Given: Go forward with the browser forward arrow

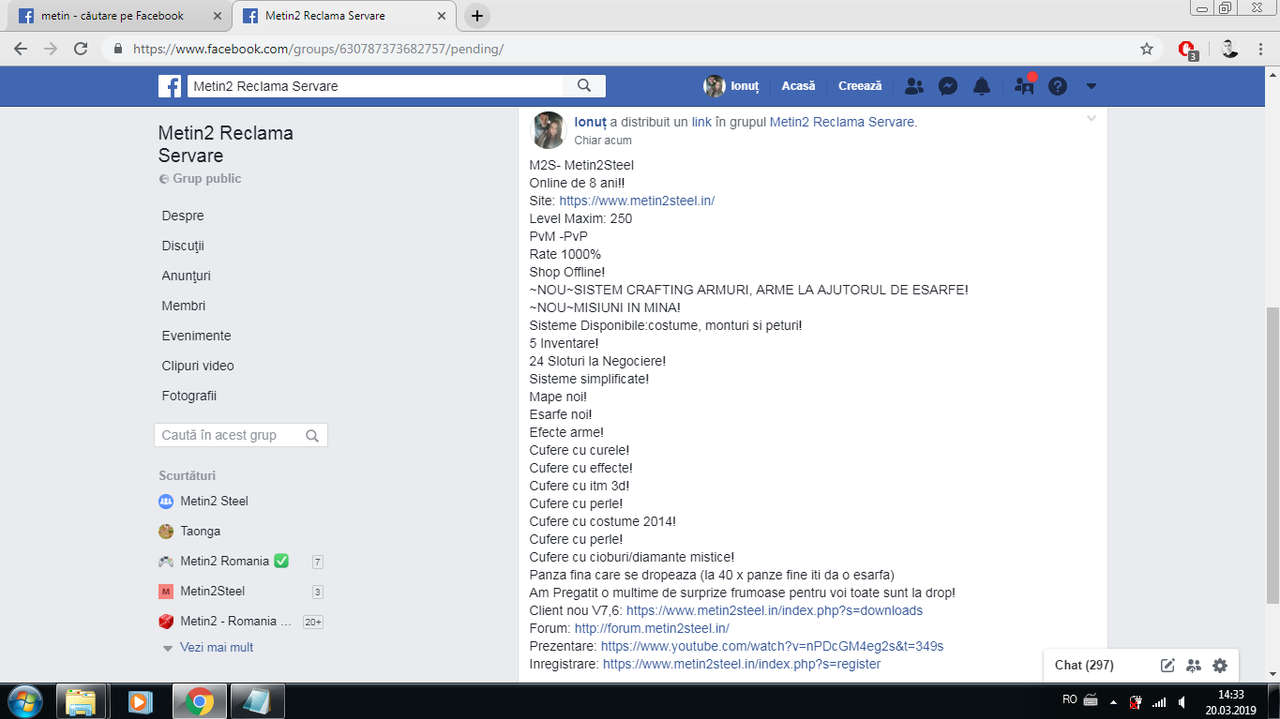Looking at the screenshot, I should [51, 48].
